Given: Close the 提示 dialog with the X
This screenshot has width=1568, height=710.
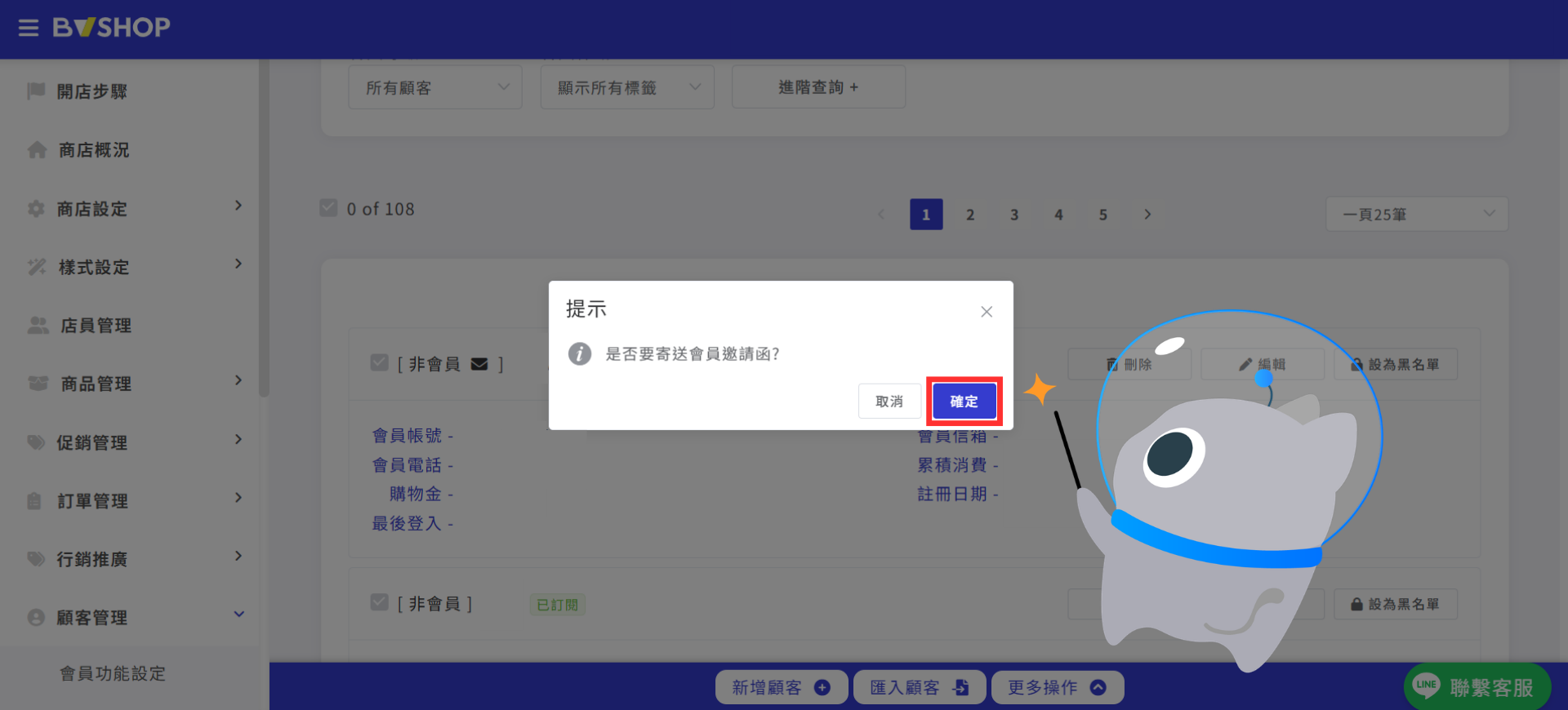Looking at the screenshot, I should pyautogui.click(x=987, y=312).
